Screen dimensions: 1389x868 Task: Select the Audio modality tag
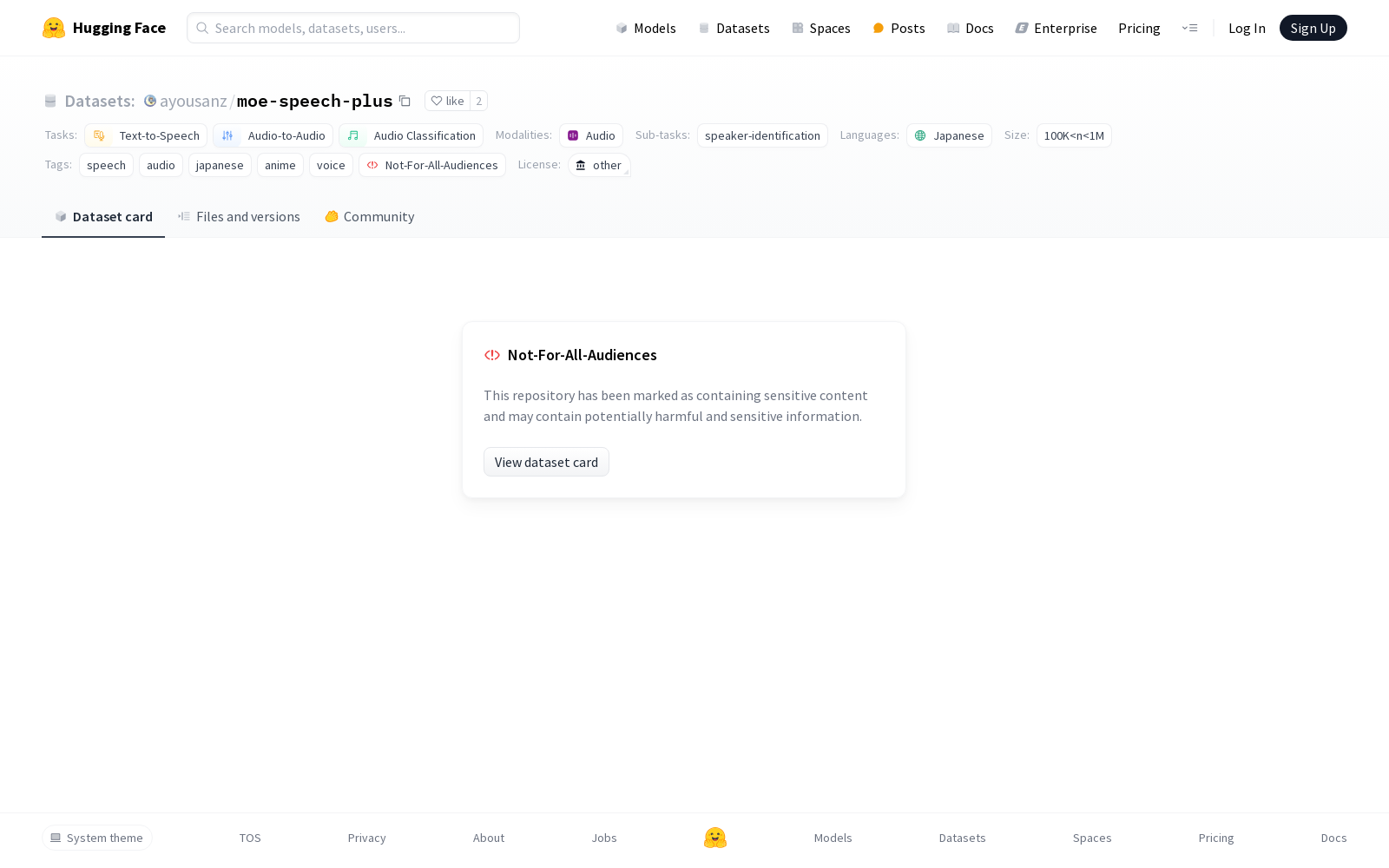click(591, 135)
